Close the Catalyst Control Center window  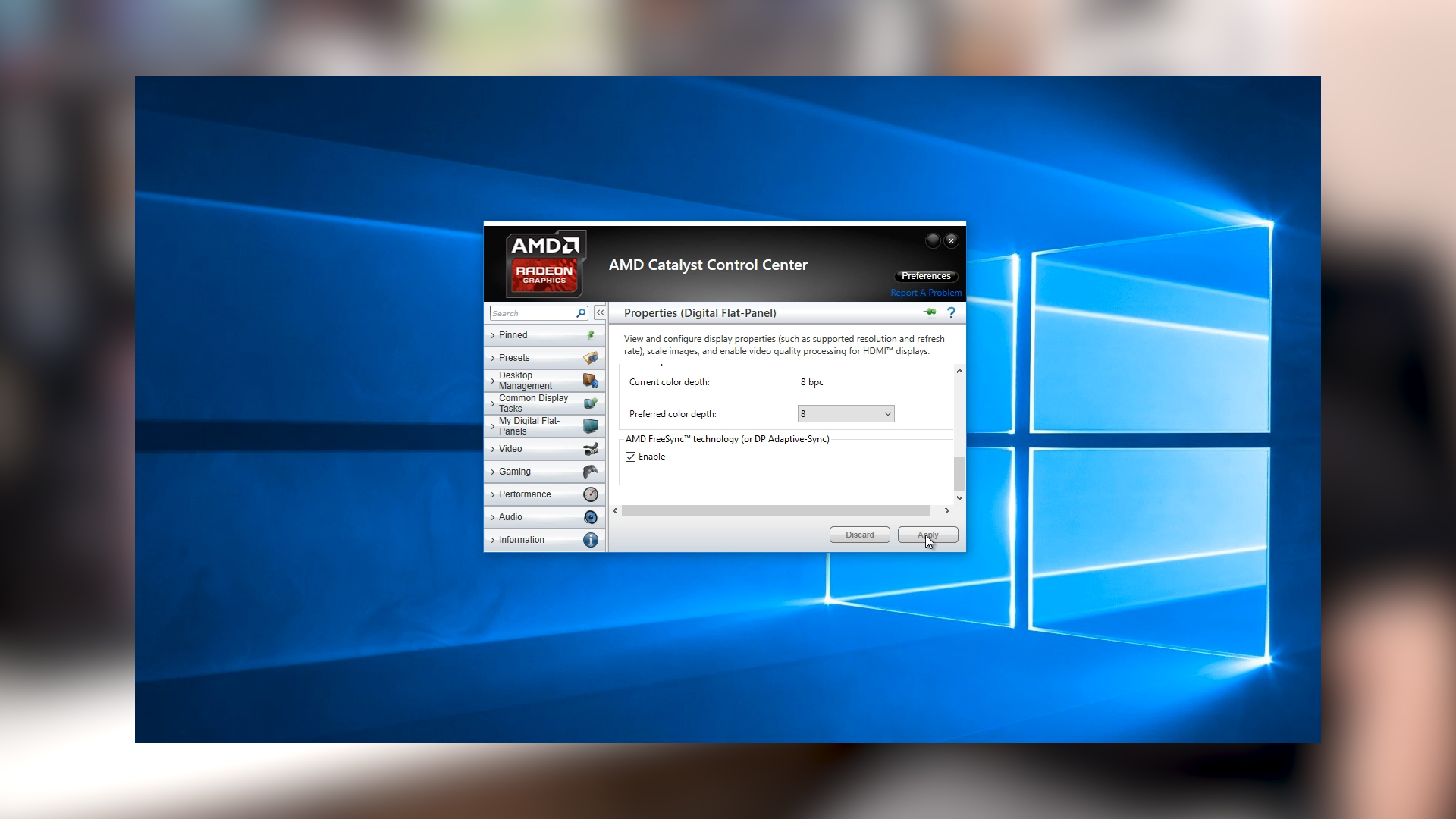pos(951,240)
